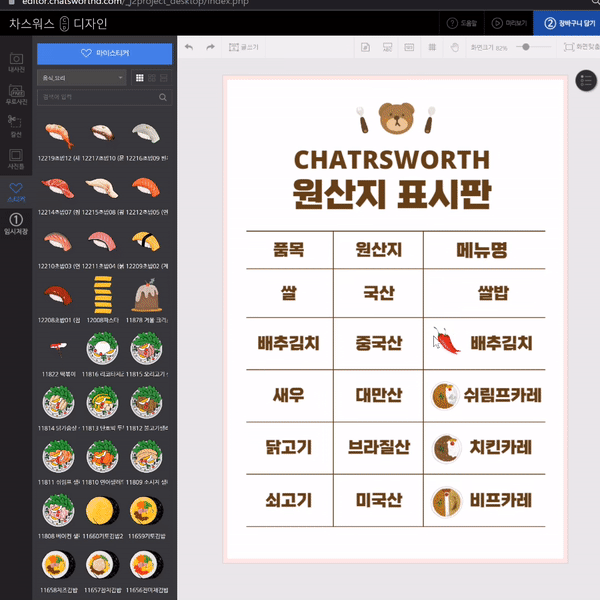Open the 음식_요리 sticker category dropdown
Screen dimensions: 600x600
tap(82, 78)
